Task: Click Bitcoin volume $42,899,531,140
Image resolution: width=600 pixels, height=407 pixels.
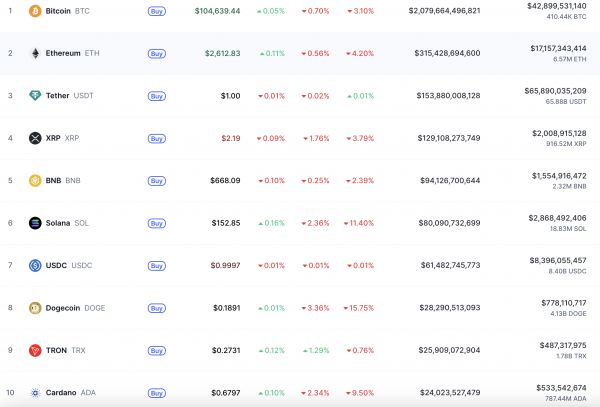Action: (556, 6)
